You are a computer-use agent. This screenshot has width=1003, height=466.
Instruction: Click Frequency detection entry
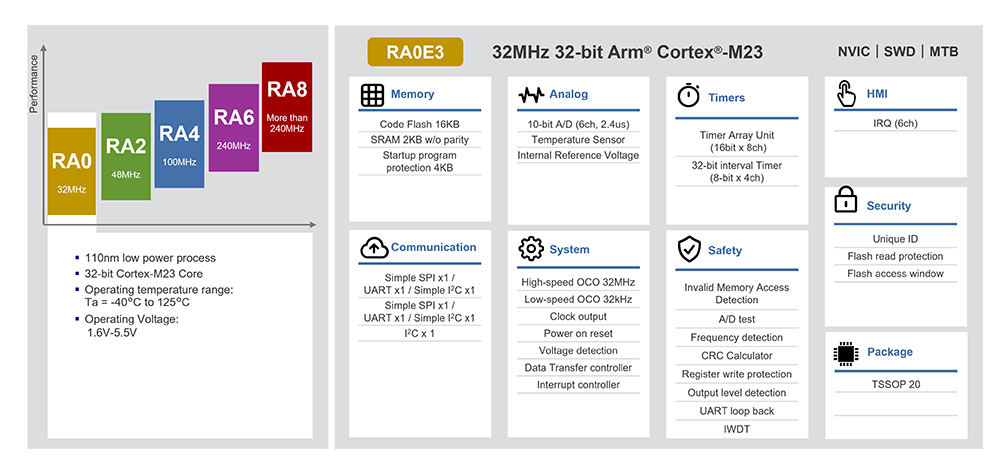[737, 338]
